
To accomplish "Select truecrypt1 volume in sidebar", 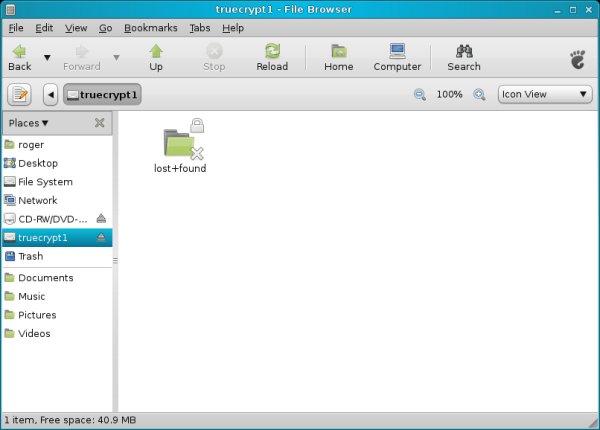I will (57, 238).
